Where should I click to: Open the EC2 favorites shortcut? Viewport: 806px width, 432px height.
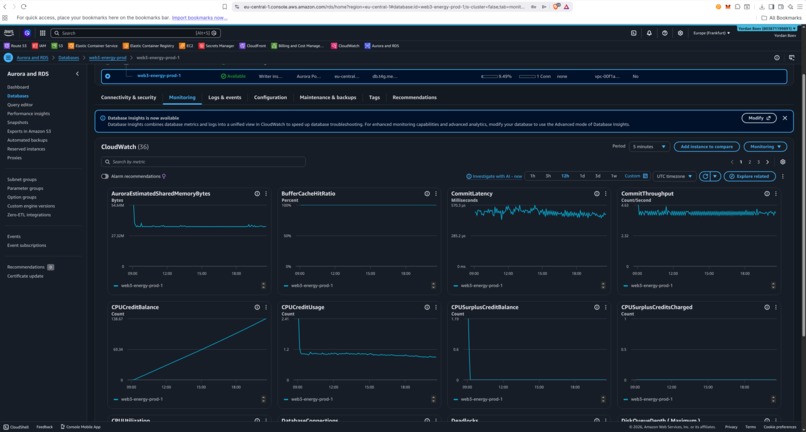(x=186, y=46)
